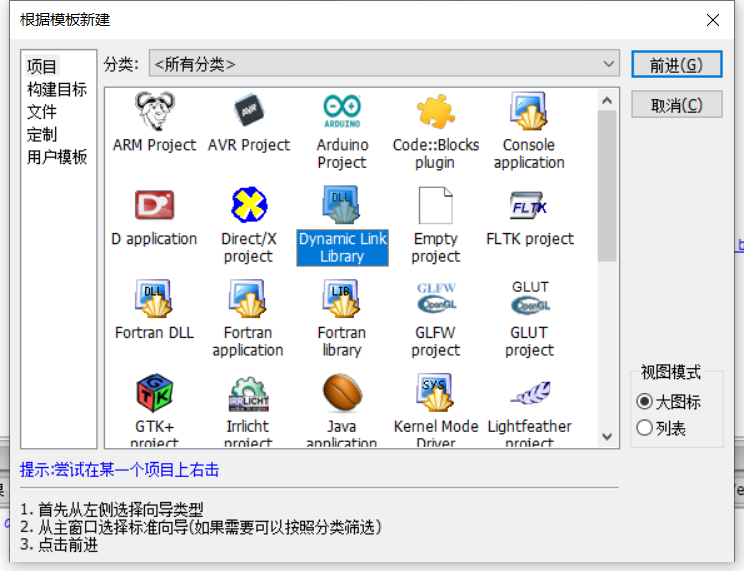Select the GLFW project OpenGL icon
744x571 pixels.
pyautogui.click(x=436, y=298)
